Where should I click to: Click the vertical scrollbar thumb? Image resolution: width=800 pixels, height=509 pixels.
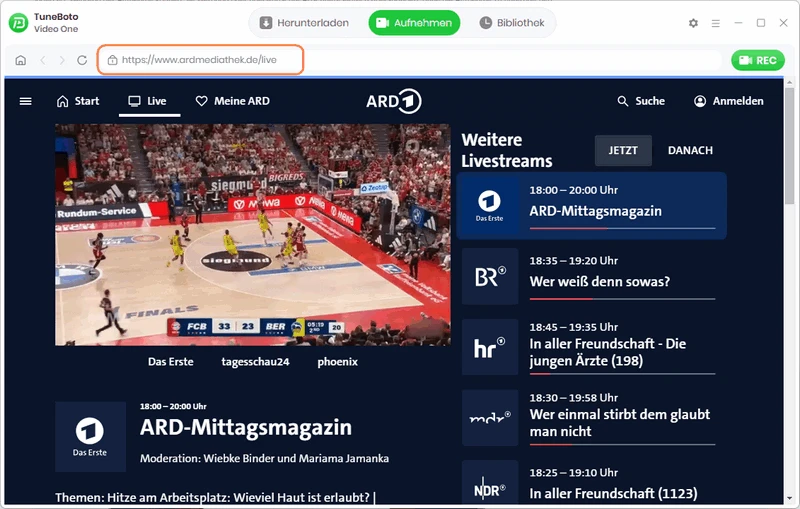tap(789, 145)
